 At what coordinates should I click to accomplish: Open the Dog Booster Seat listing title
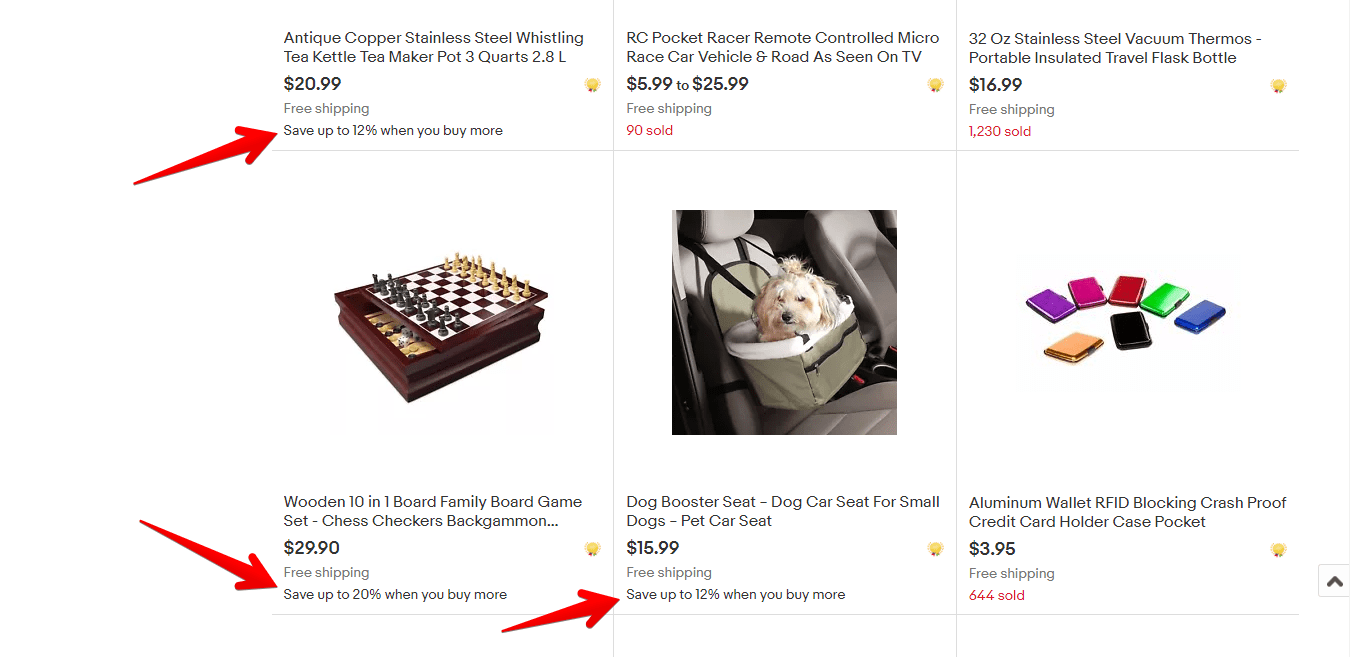[782, 510]
